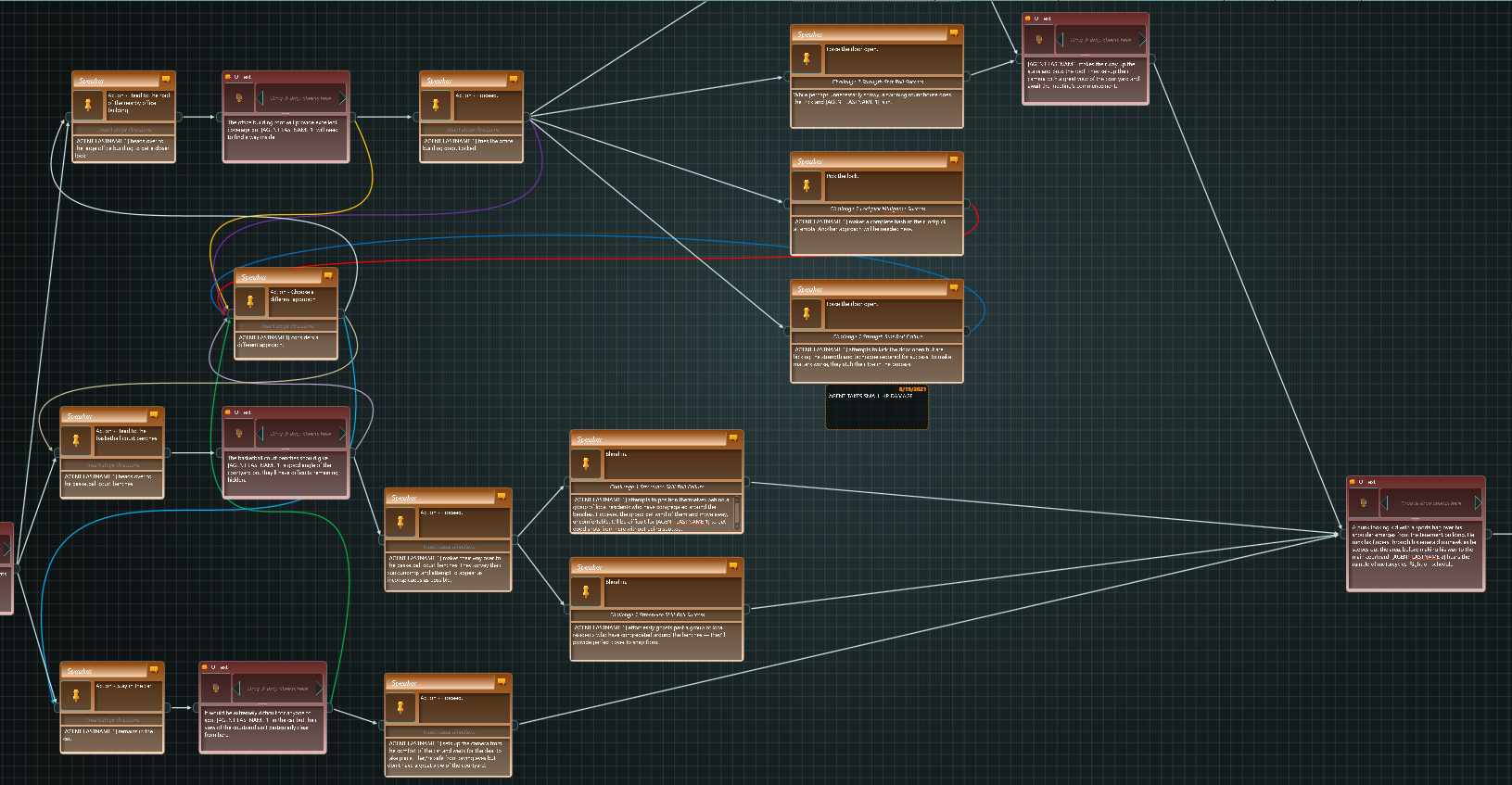Click microphone icon in the far-right red node
The height and width of the screenshot is (785, 1512).
(x=1364, y=503)
